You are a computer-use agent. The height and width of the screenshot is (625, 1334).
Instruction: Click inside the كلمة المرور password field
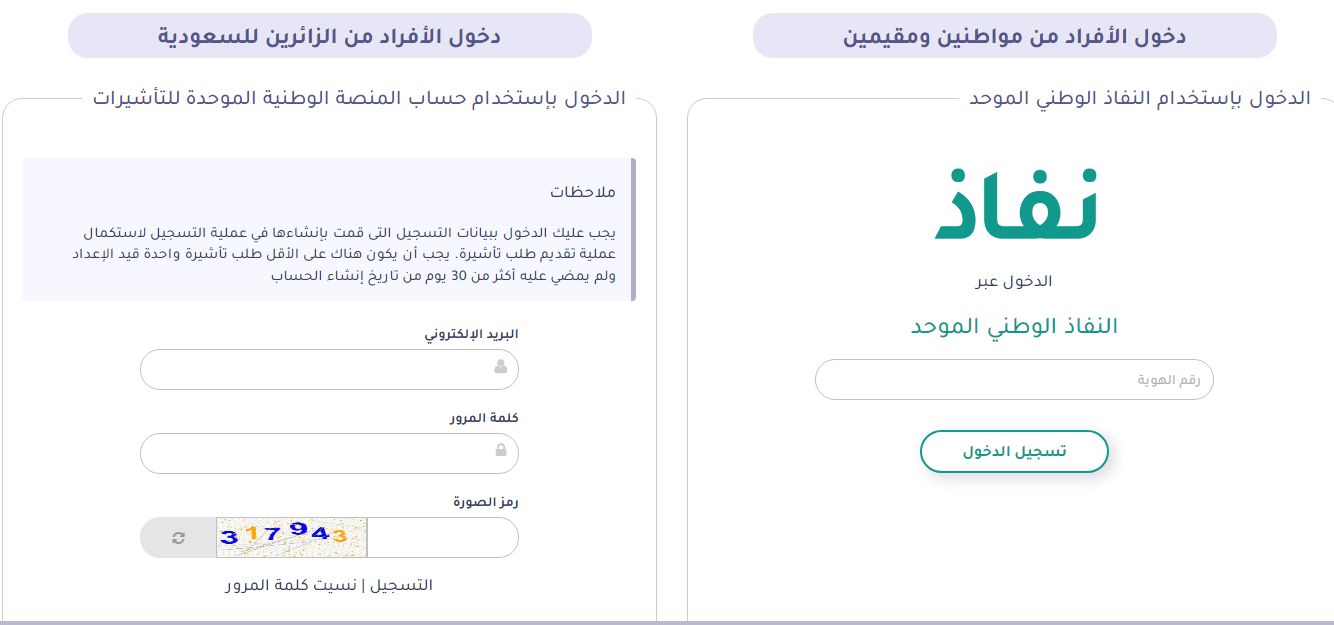330,453
